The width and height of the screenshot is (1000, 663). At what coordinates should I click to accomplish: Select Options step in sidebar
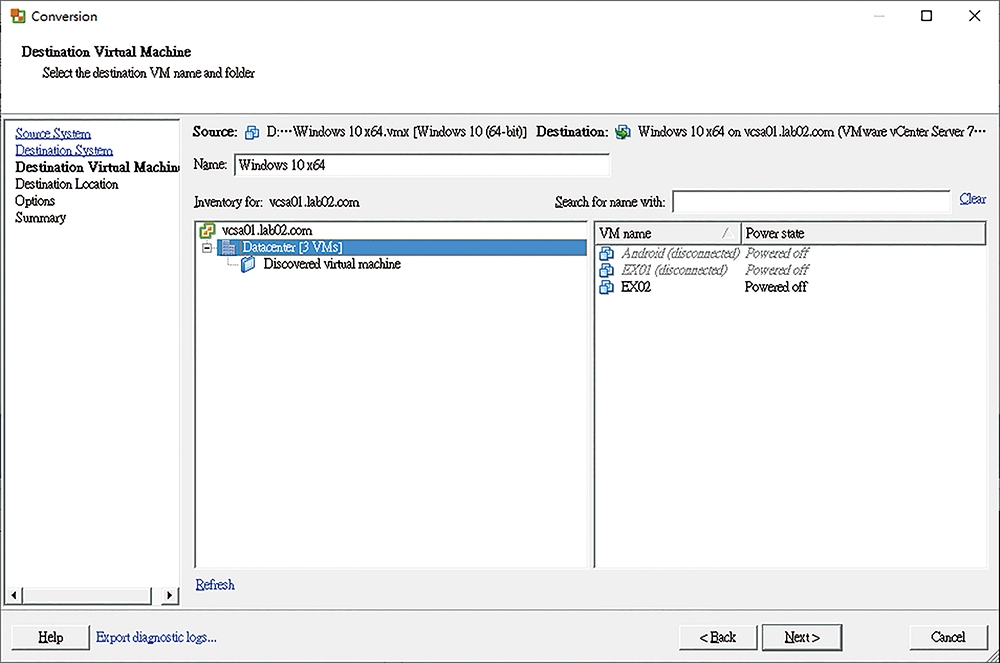(35, 201)
